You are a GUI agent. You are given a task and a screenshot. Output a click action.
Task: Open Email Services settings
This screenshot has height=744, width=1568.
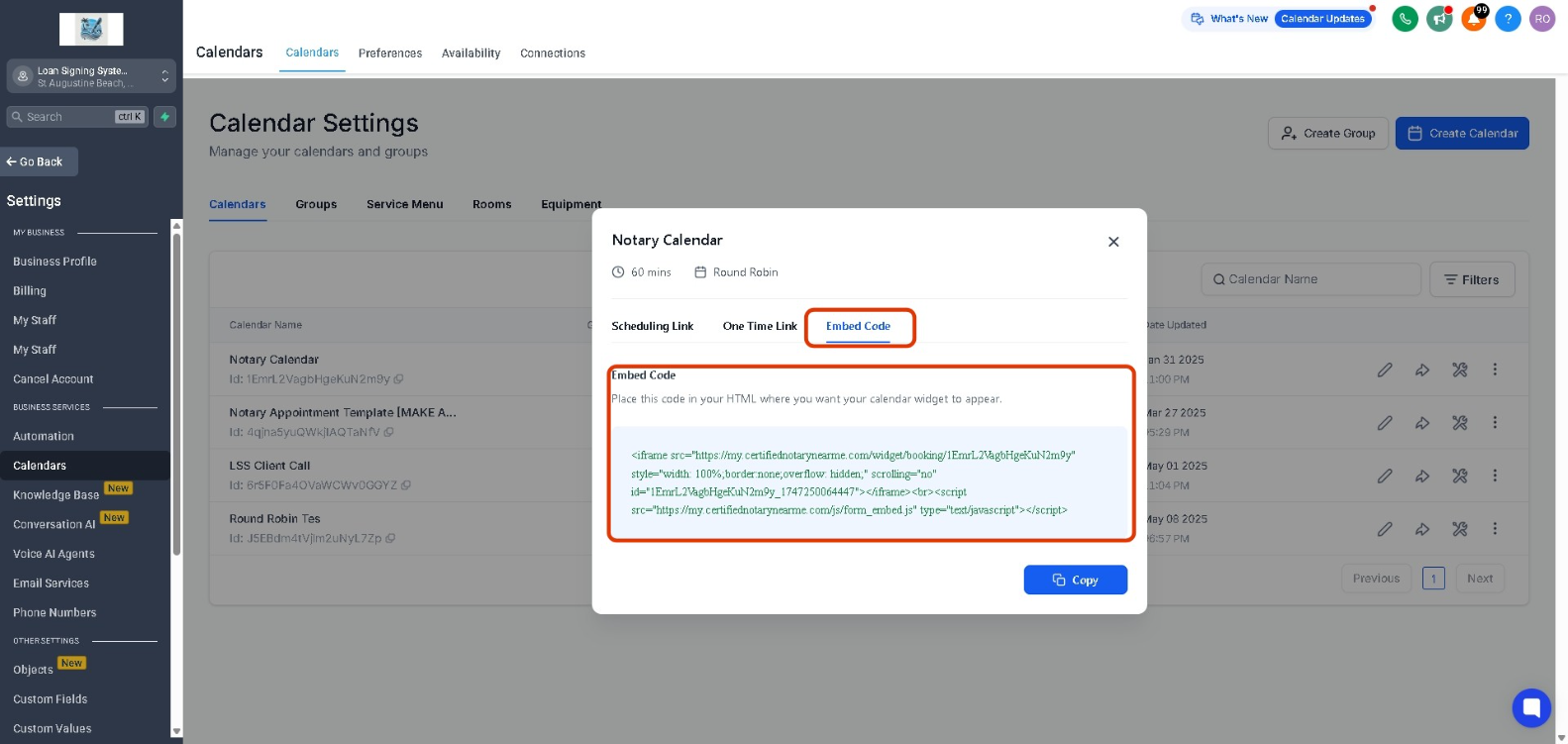[51, 584]
